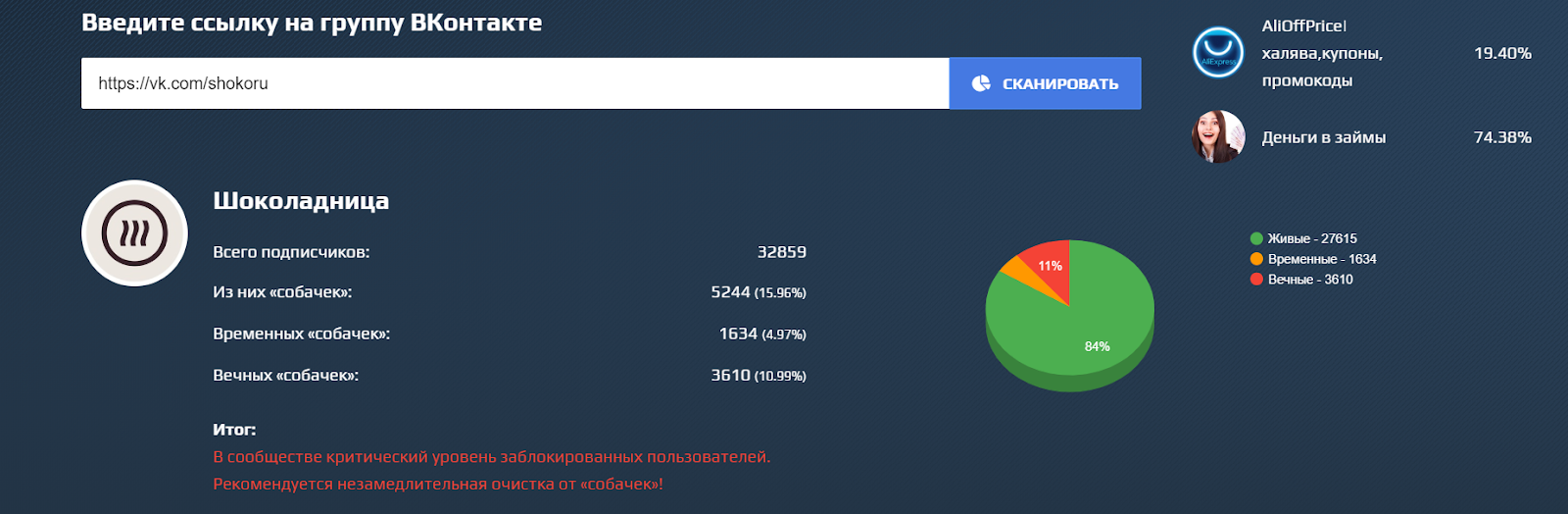Focus the VK group URL input field
1568x514 pixels.
tap(514, 83)
